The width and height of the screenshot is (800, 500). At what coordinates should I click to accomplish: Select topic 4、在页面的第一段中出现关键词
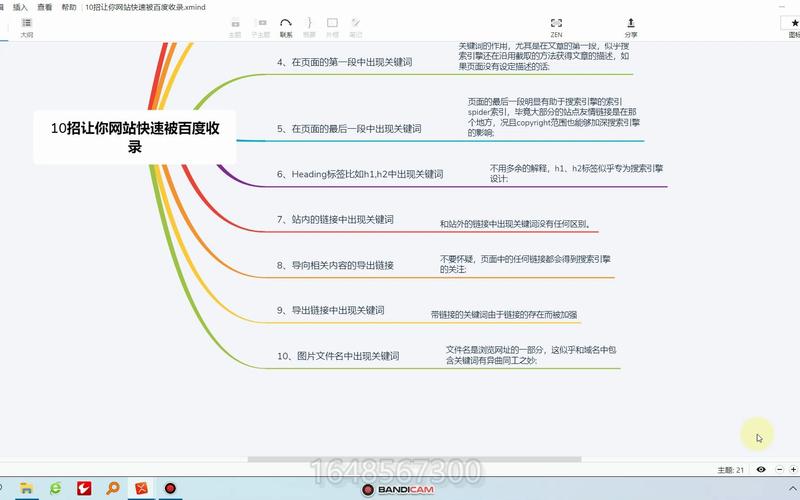(x=344, y=62)
